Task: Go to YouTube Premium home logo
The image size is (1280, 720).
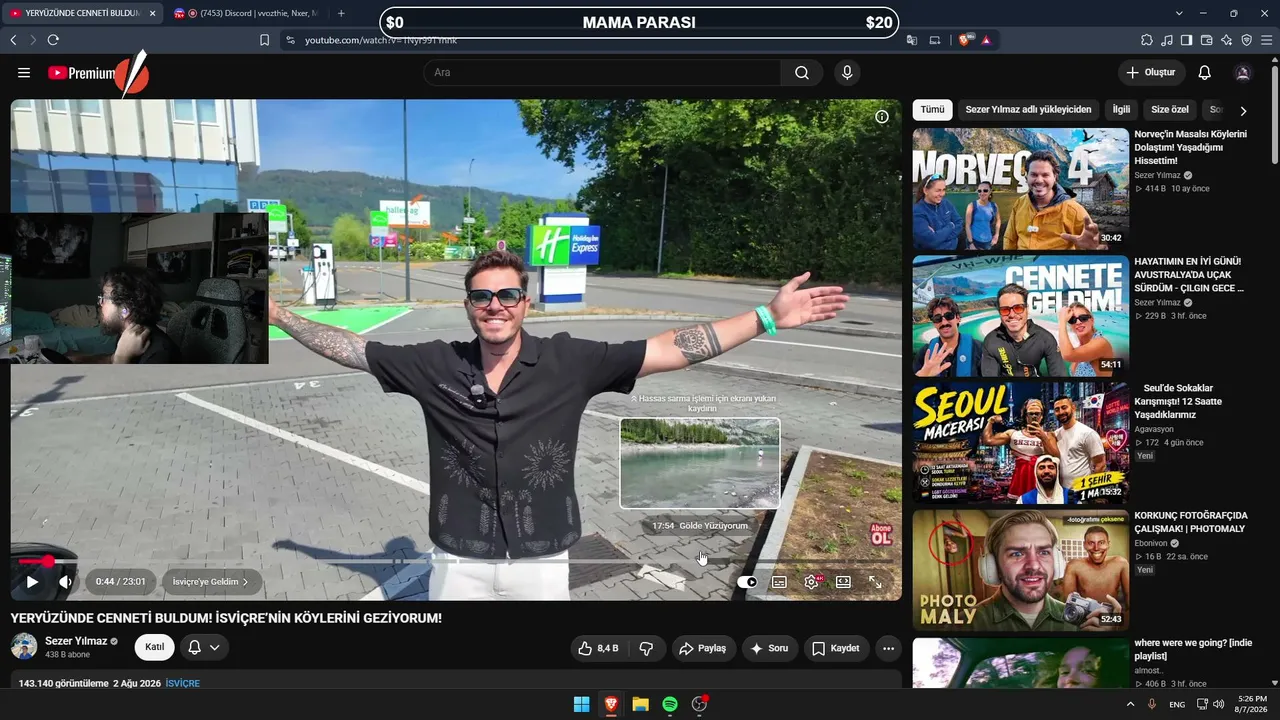Action: click(81, 73)
